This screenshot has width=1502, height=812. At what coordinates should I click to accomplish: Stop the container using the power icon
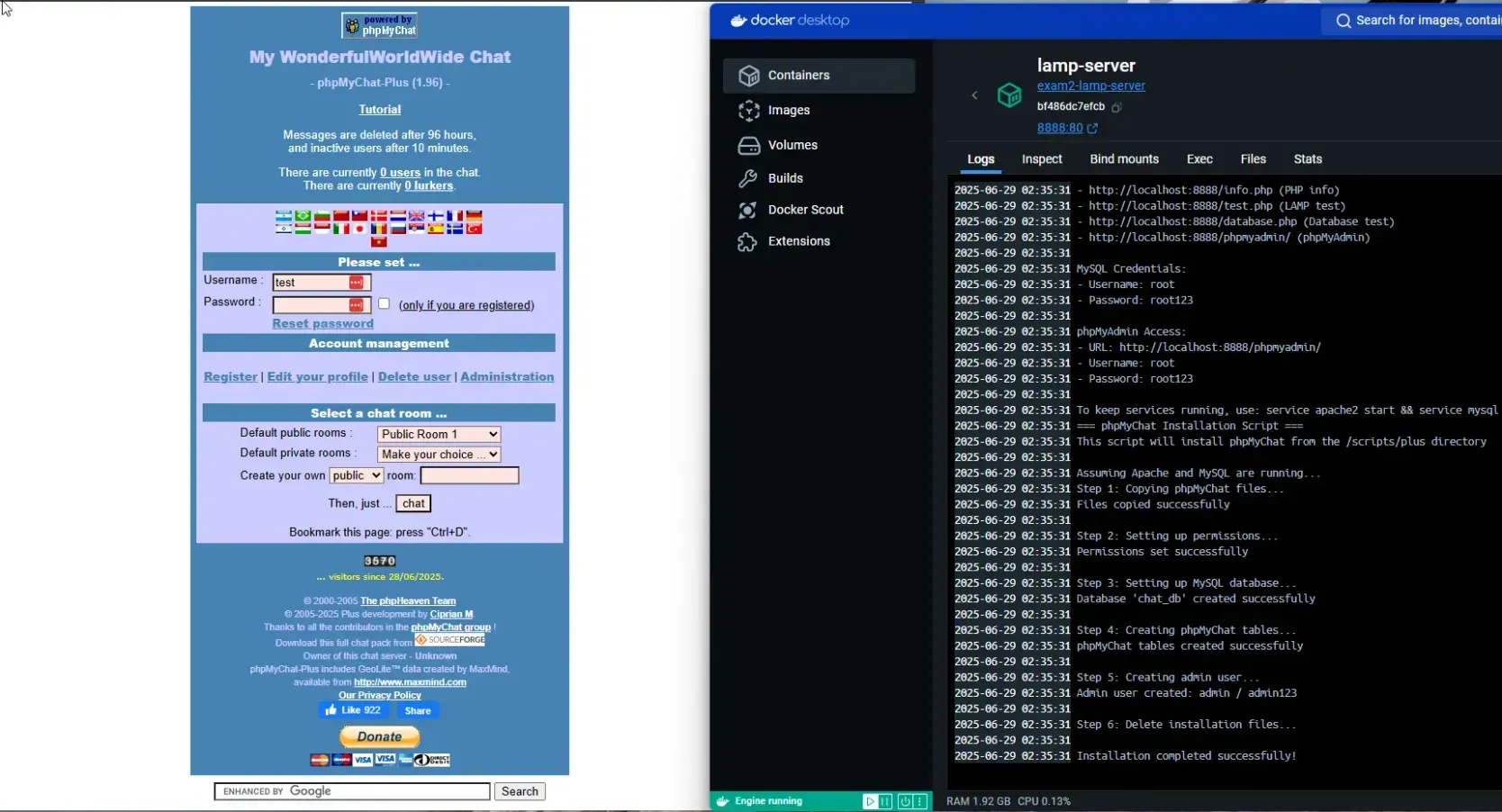(904, 801)
